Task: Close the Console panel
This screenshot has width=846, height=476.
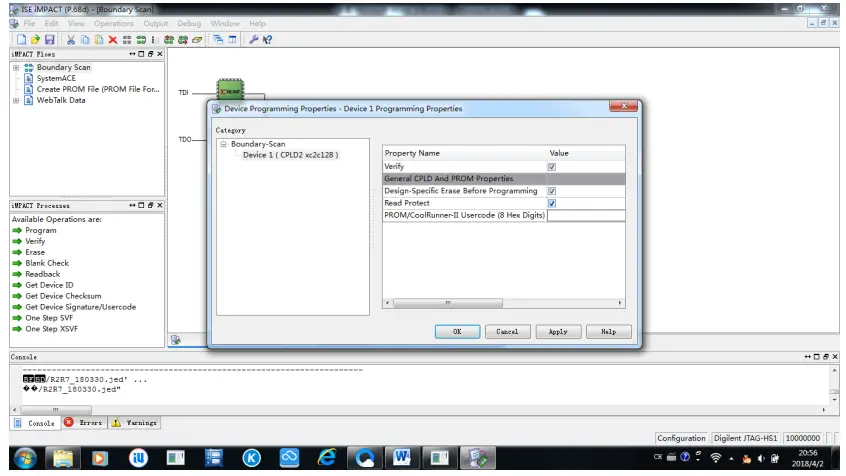Action: tap(835, 357)
